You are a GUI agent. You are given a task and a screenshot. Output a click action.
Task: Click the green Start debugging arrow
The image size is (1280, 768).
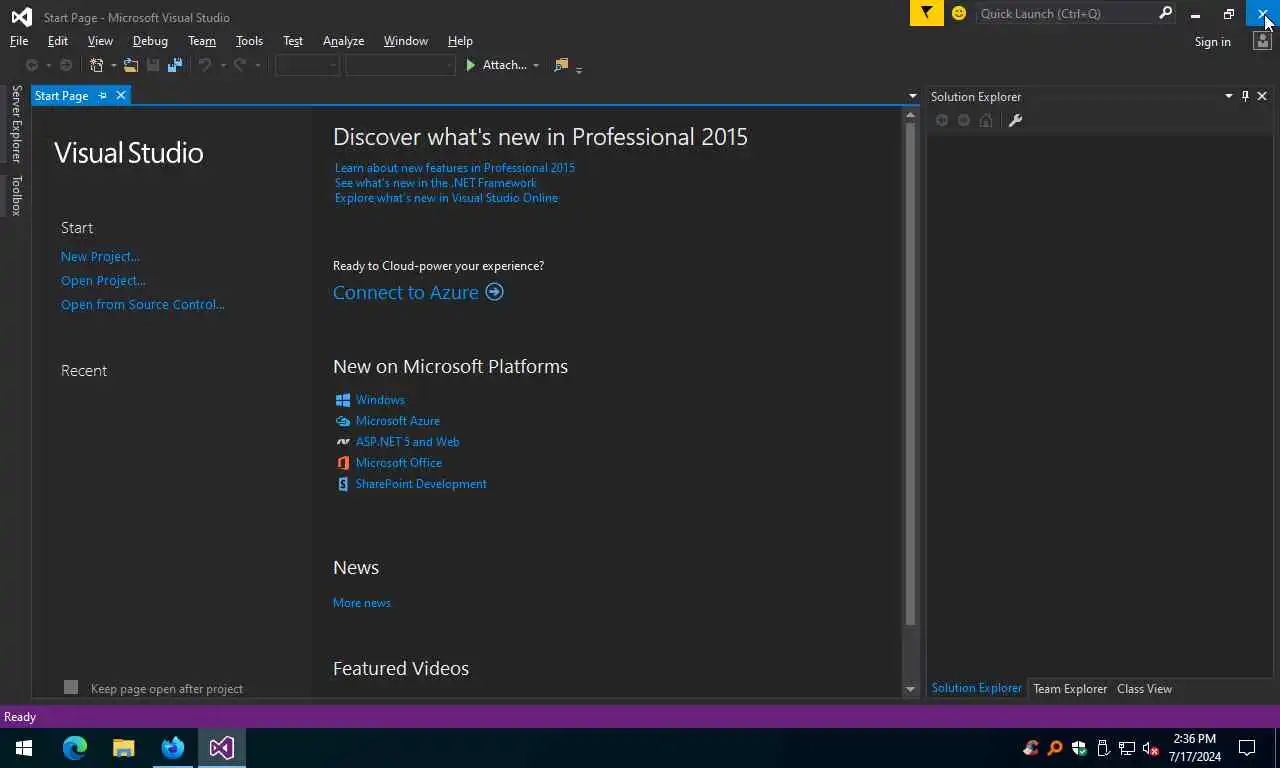470,65
